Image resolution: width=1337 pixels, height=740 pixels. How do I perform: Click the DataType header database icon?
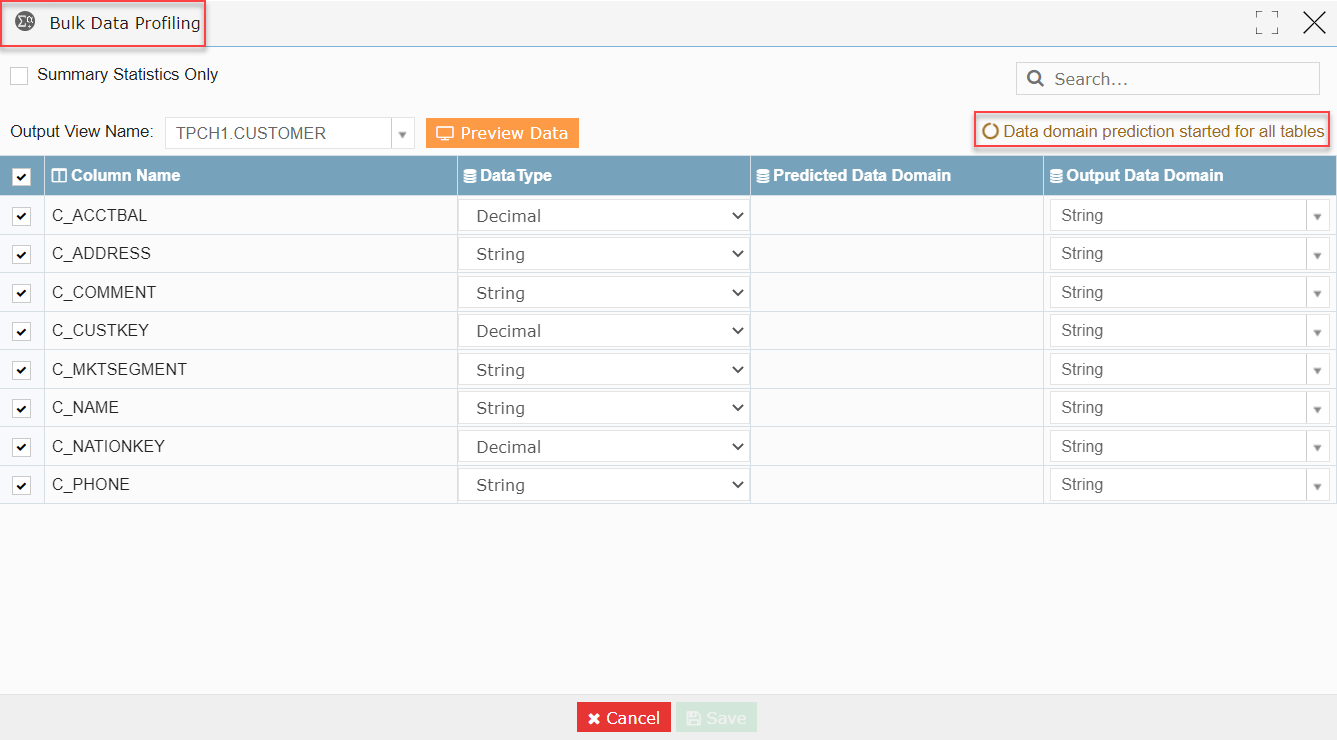(470, 176)
